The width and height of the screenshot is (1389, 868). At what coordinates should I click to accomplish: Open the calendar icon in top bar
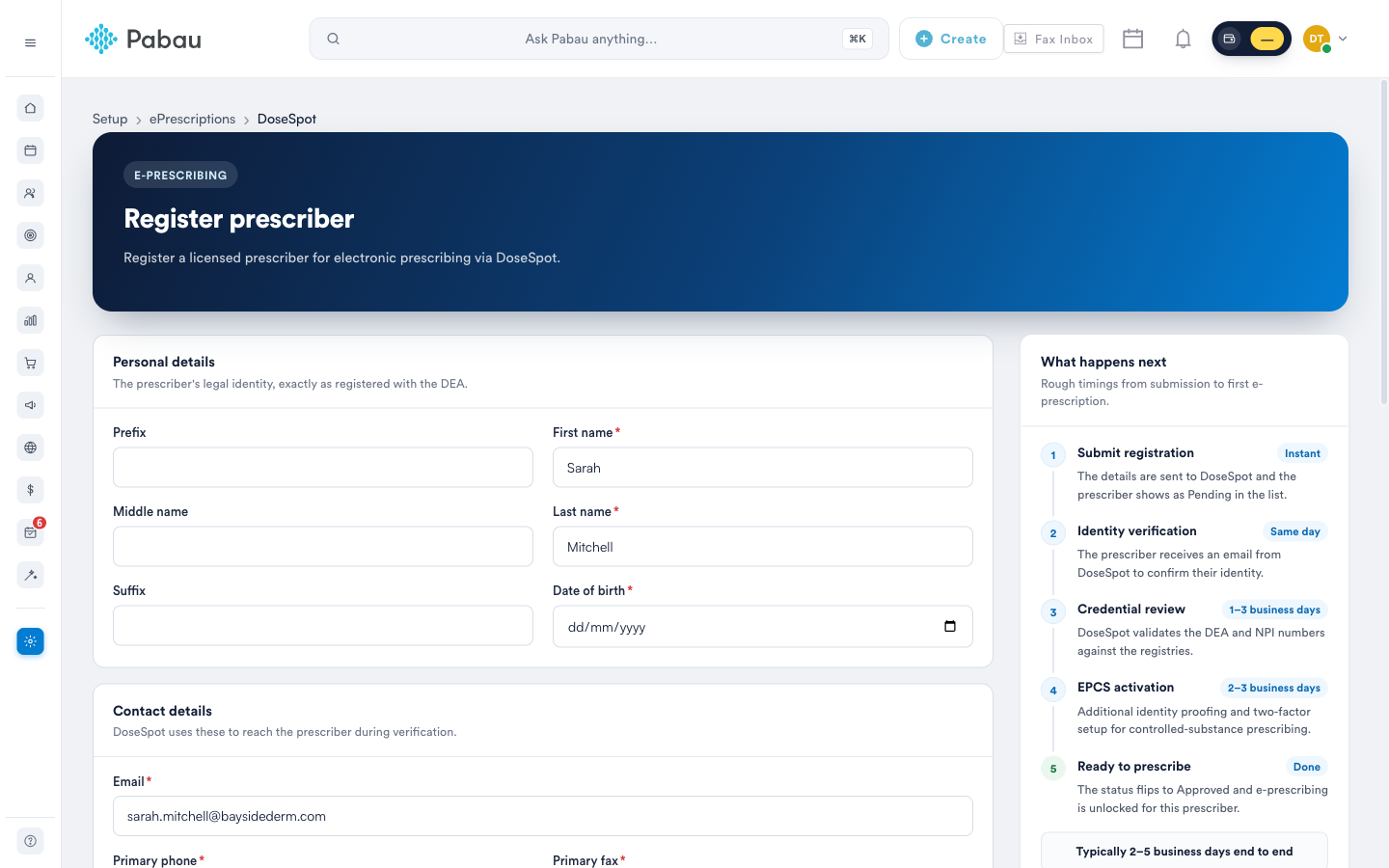click(1133, 39)
